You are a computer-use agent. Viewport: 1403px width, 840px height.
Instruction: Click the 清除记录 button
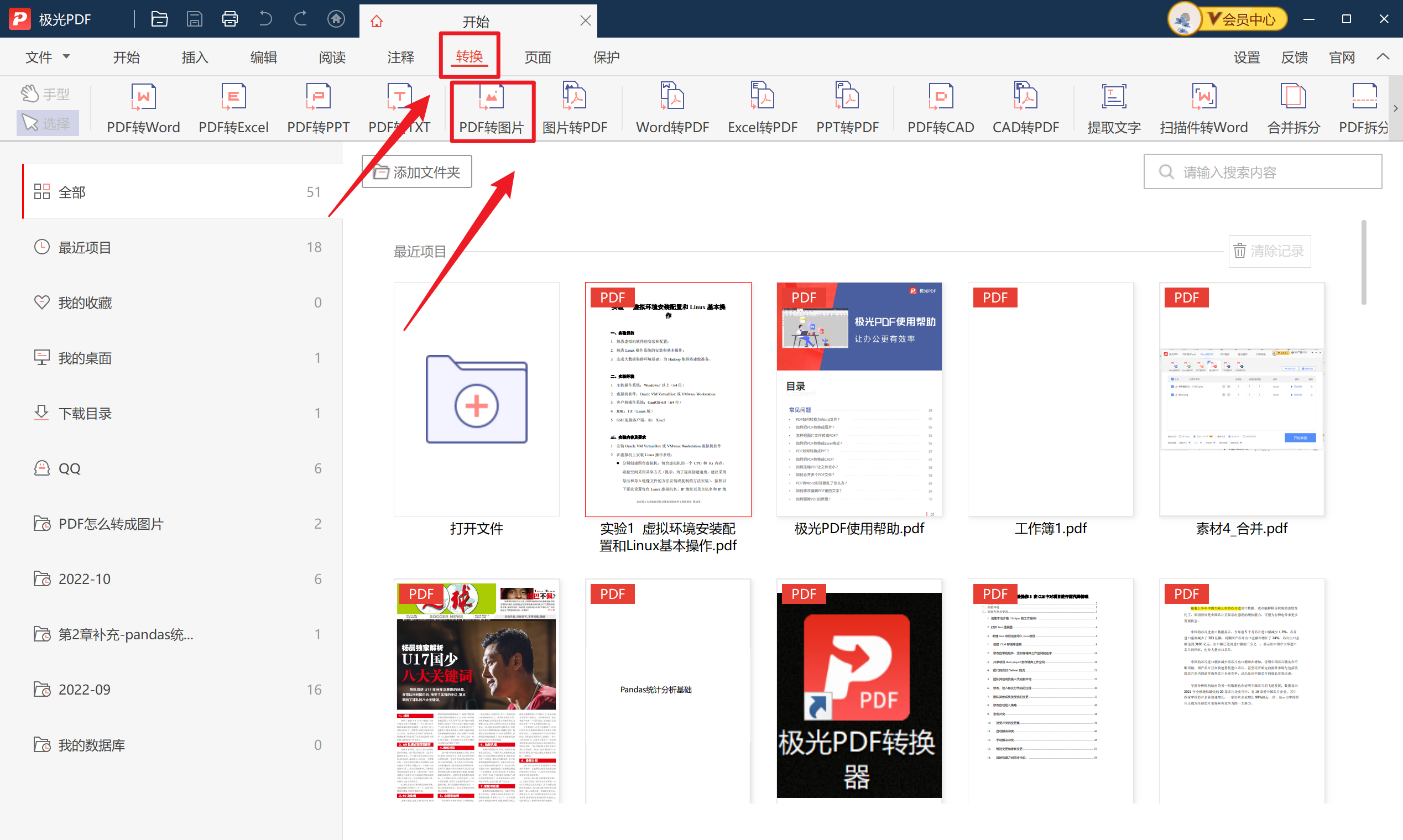tap(1269, 251)
